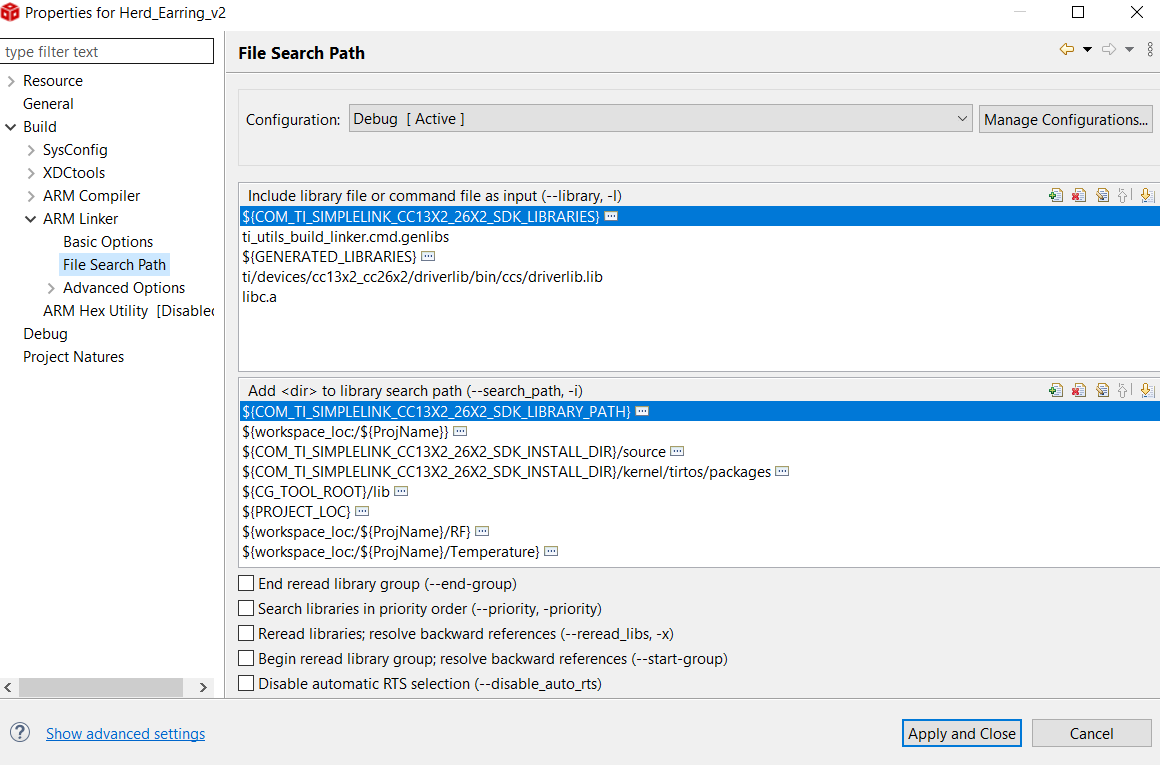Click Add icon in library file list toolbar
Screen dimensions: 1160x765
(x=1056, y=196)
